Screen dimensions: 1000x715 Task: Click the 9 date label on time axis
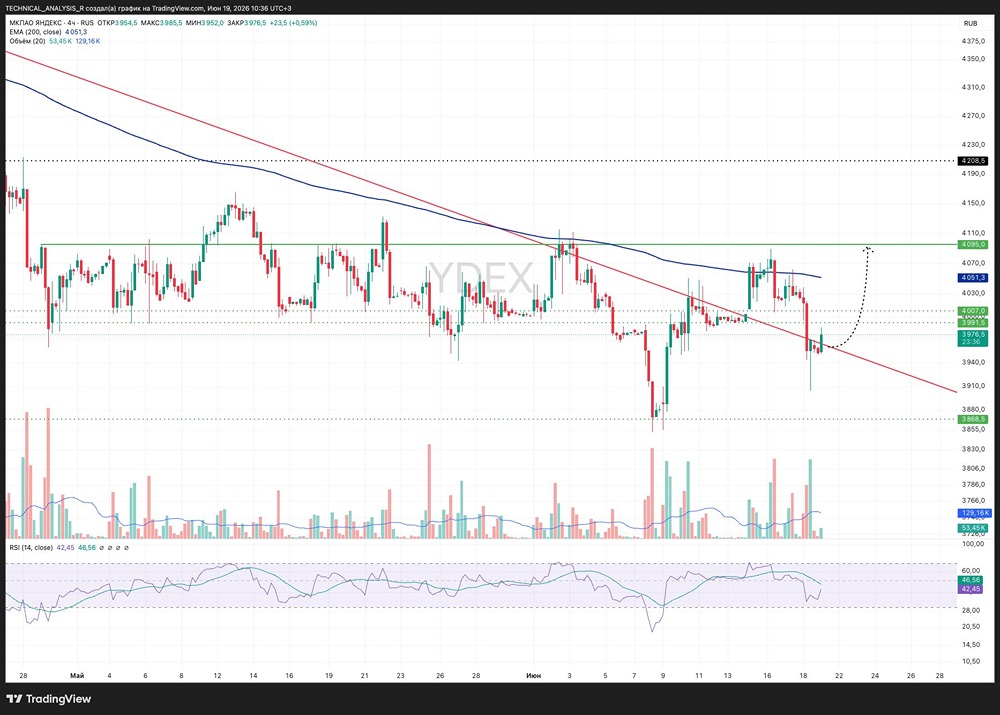click(x=663, y=675)
